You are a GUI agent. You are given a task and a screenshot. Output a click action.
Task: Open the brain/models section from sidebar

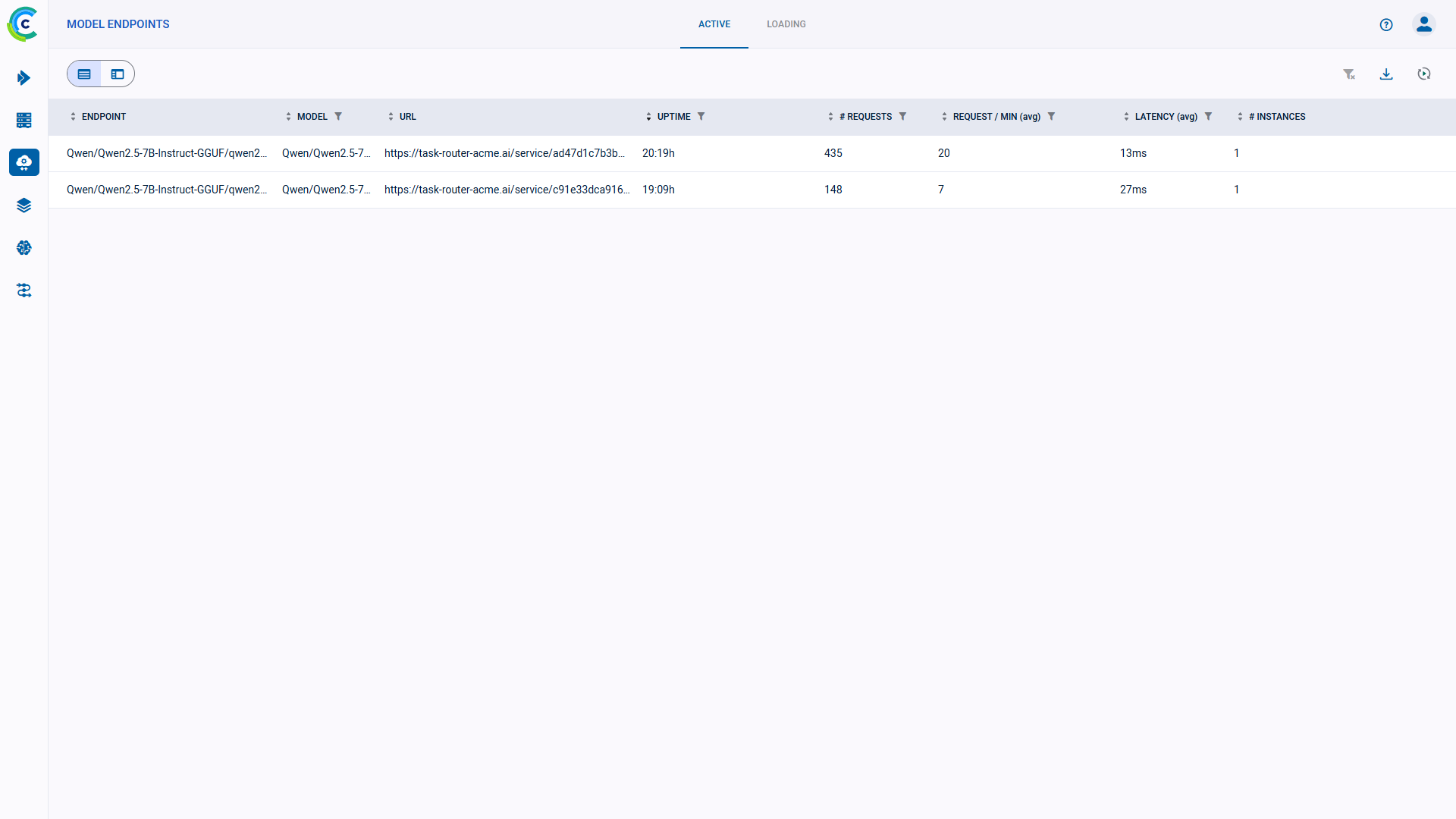click(x=24, y=247)
